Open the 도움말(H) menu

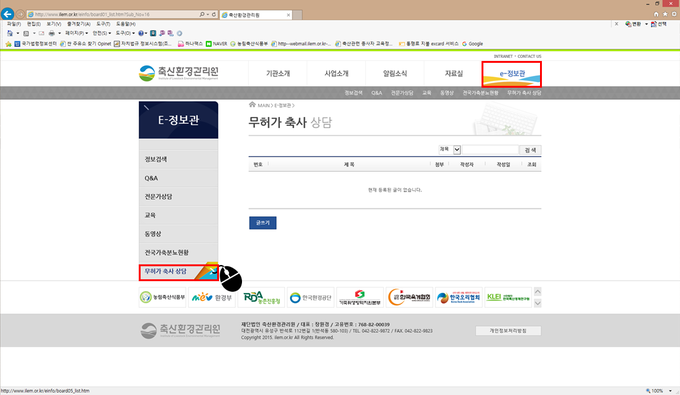tap(126, 24)
